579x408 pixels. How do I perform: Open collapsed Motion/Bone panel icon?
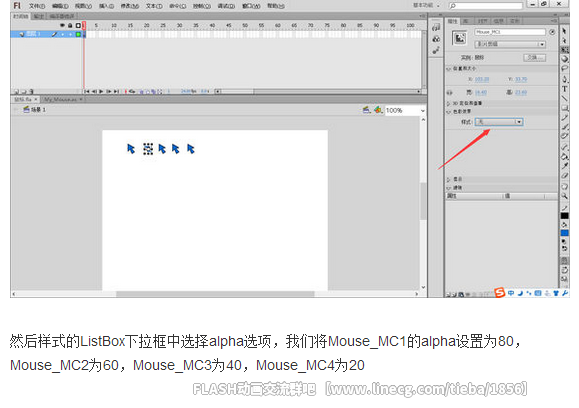tap(436, 50)
